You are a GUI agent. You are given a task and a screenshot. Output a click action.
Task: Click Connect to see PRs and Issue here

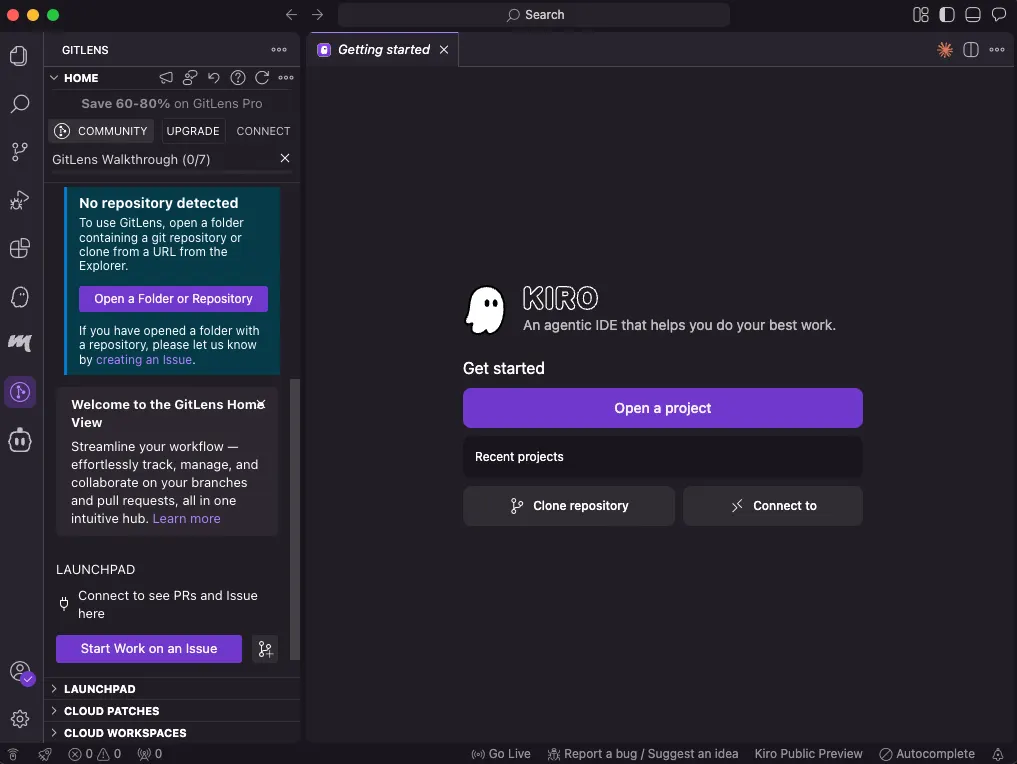point(167,604)
